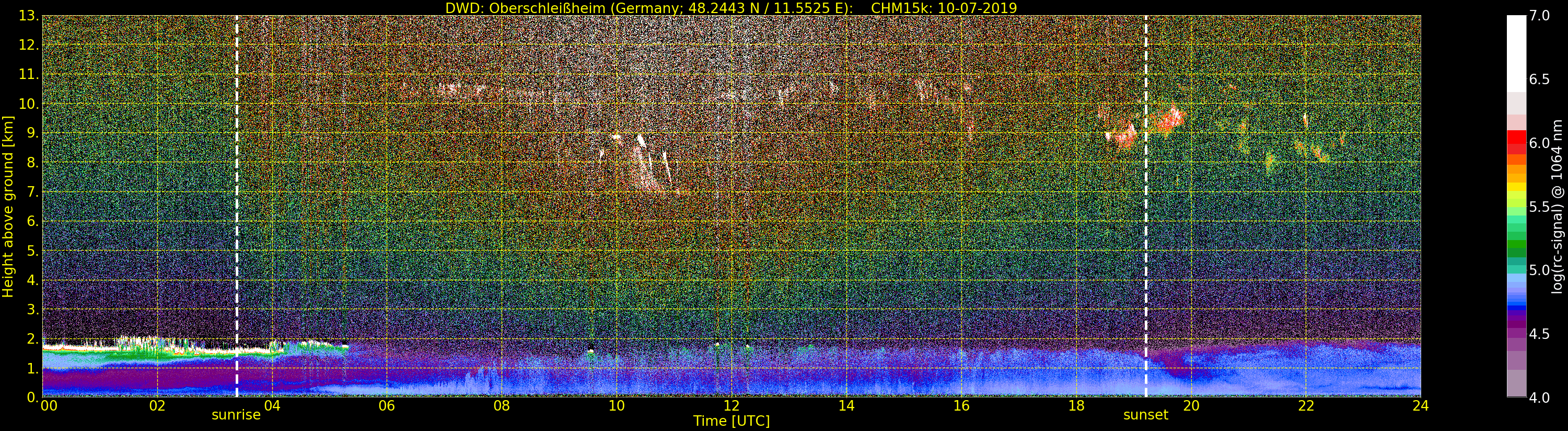Click the white top segment of the colorbar
This screenshot has width=1568, height=431.
1516,54
